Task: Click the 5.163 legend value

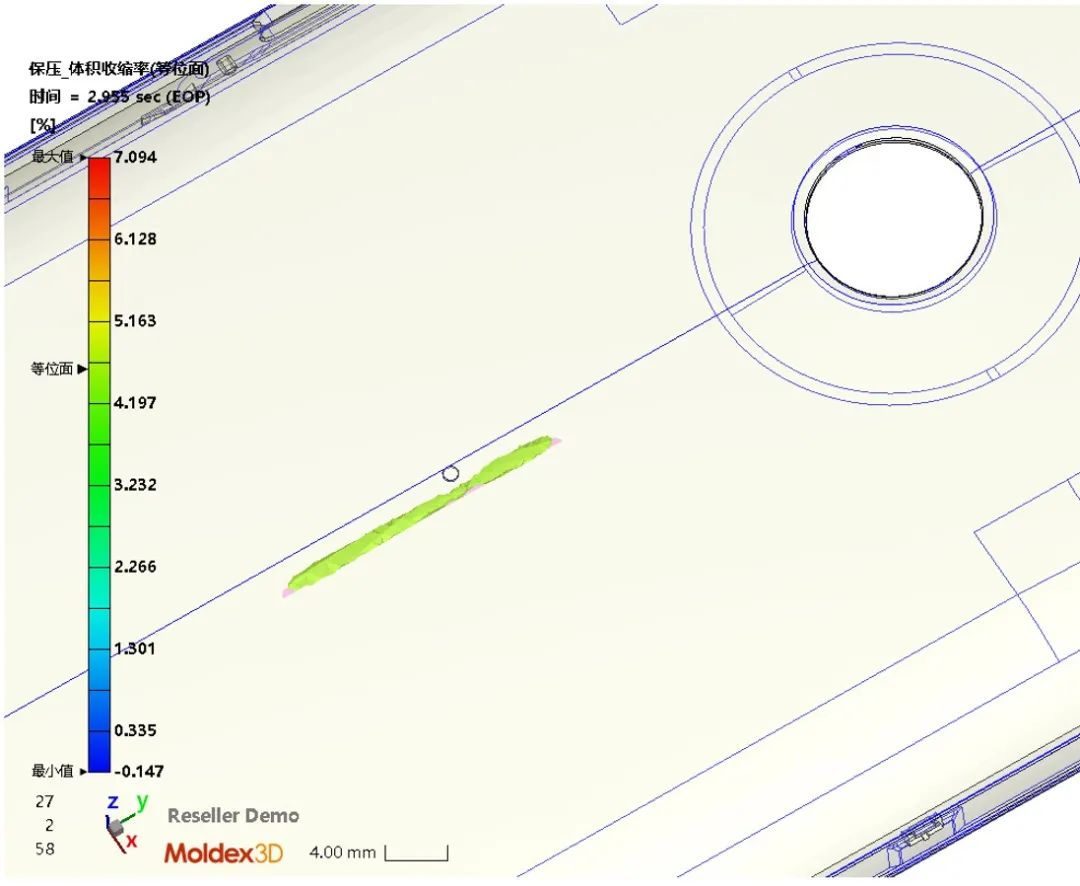Action: coord(136,321)
